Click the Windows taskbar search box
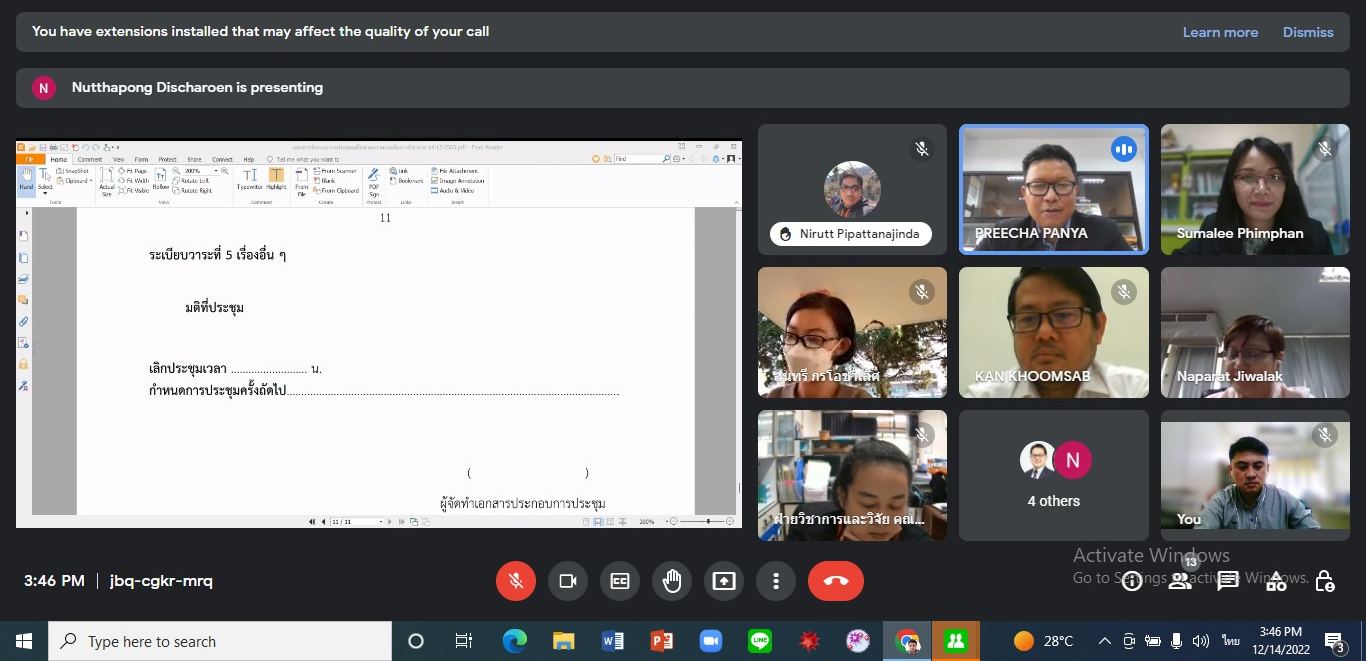1366x661 pixels. coord(220,641)
